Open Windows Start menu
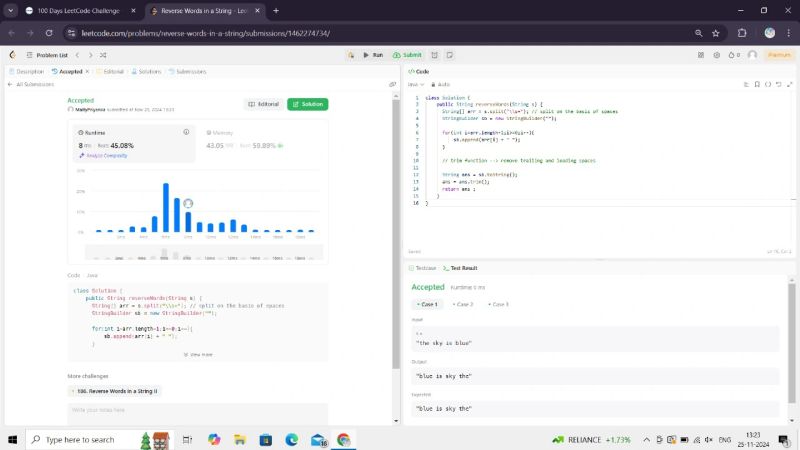Viewport: 800px width, 450px height. click(x=13, y=439)
